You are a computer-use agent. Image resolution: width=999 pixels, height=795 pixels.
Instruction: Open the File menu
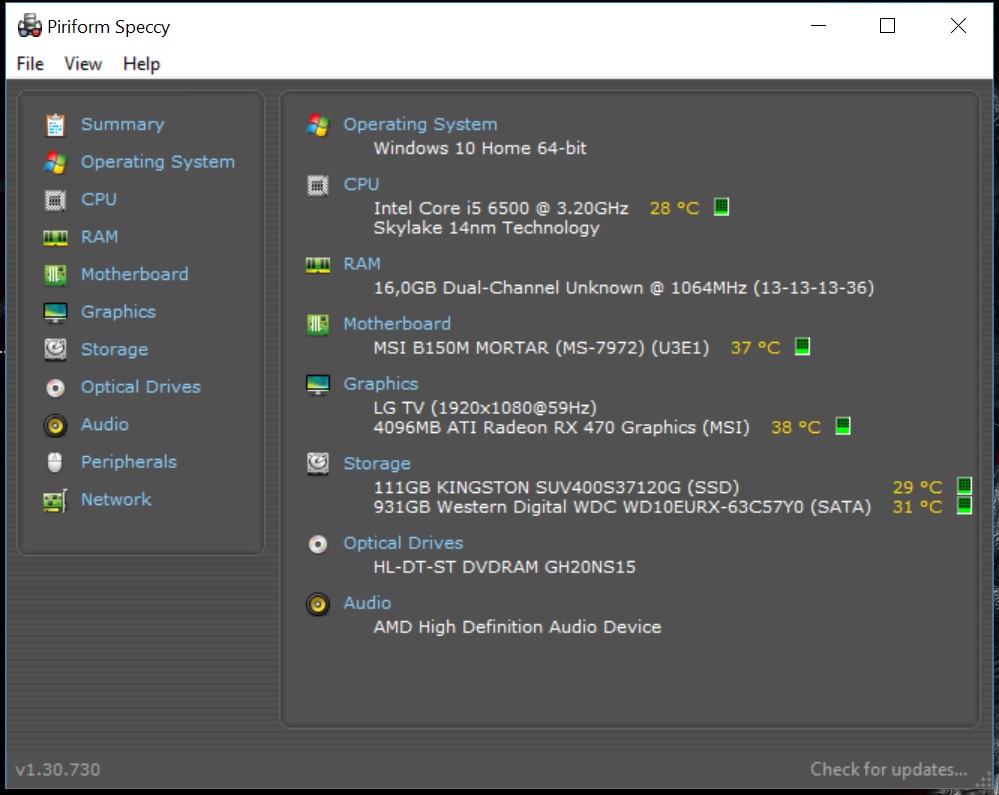click(30, 64)
